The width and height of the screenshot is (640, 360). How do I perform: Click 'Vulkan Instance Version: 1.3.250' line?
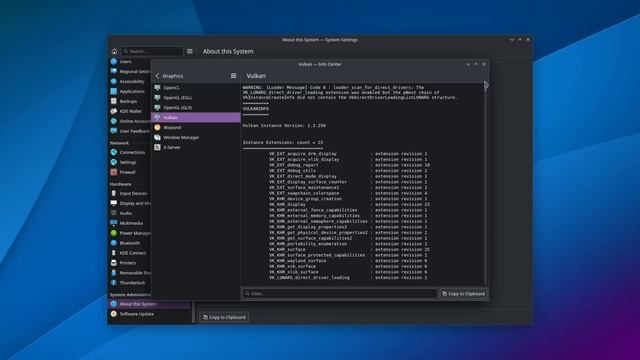coord(284,126)
